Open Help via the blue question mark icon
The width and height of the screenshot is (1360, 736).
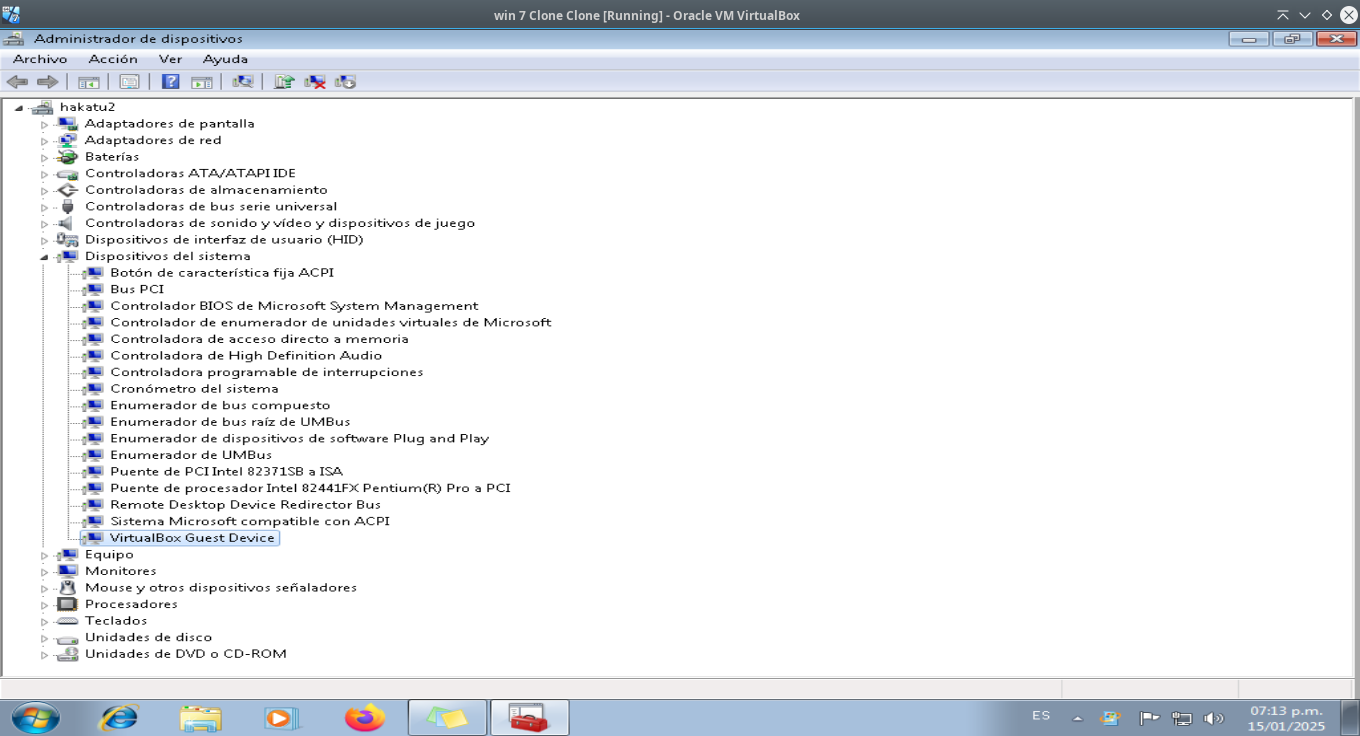point(171,82)
